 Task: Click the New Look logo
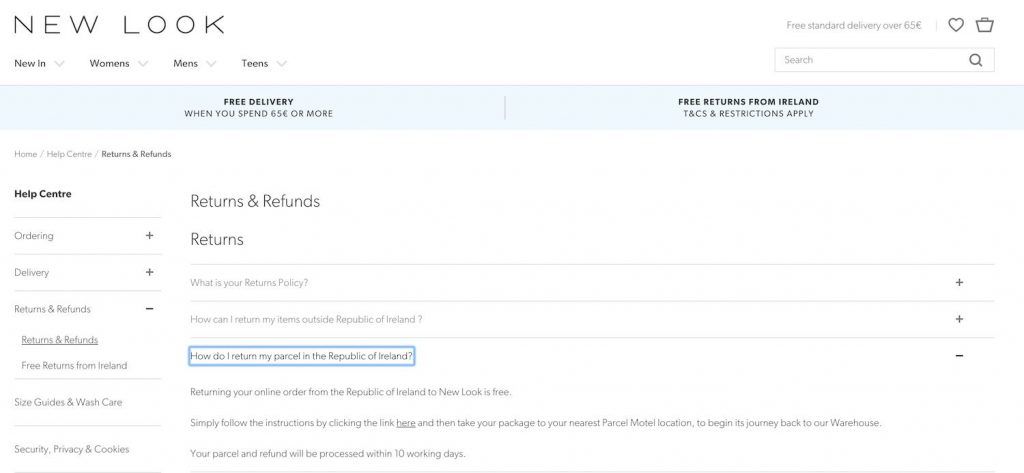point(119,25)
